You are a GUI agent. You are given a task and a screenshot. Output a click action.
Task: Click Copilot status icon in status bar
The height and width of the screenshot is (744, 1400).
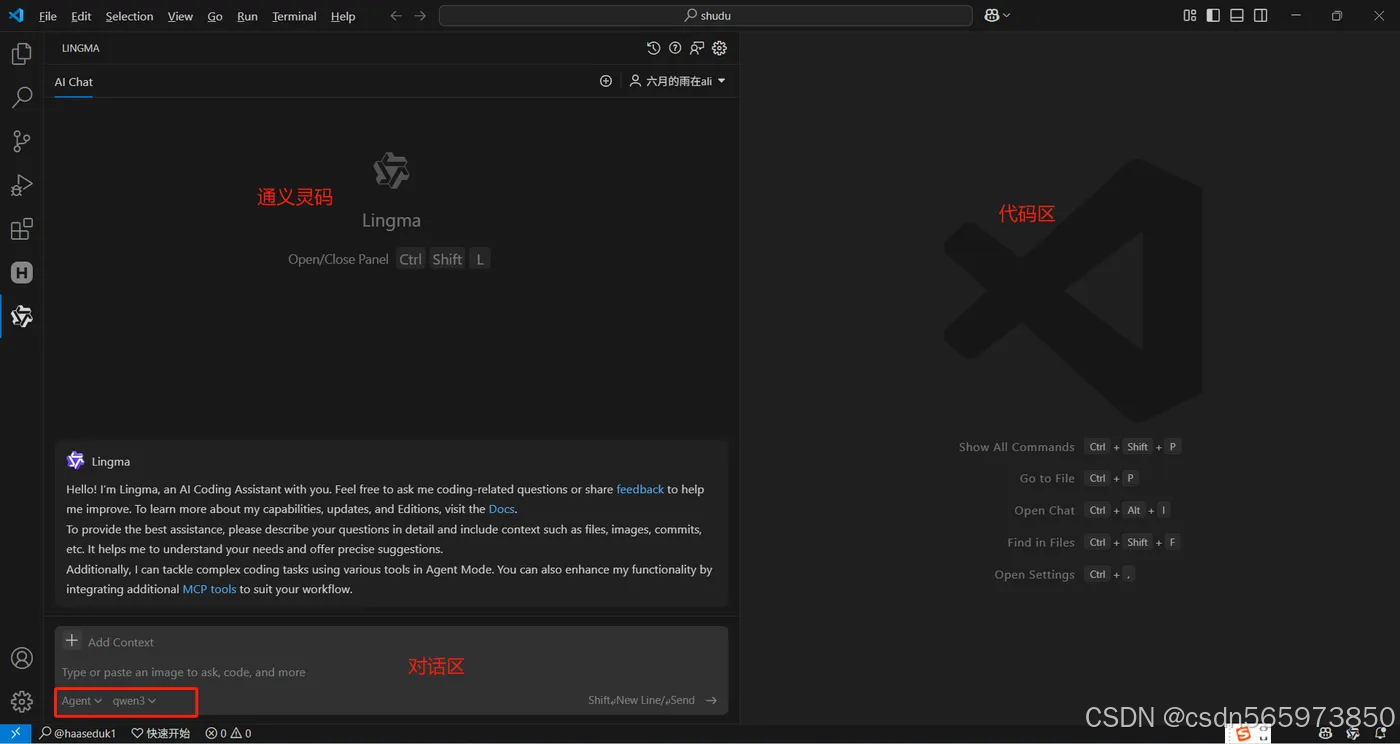pos(1325,733)
